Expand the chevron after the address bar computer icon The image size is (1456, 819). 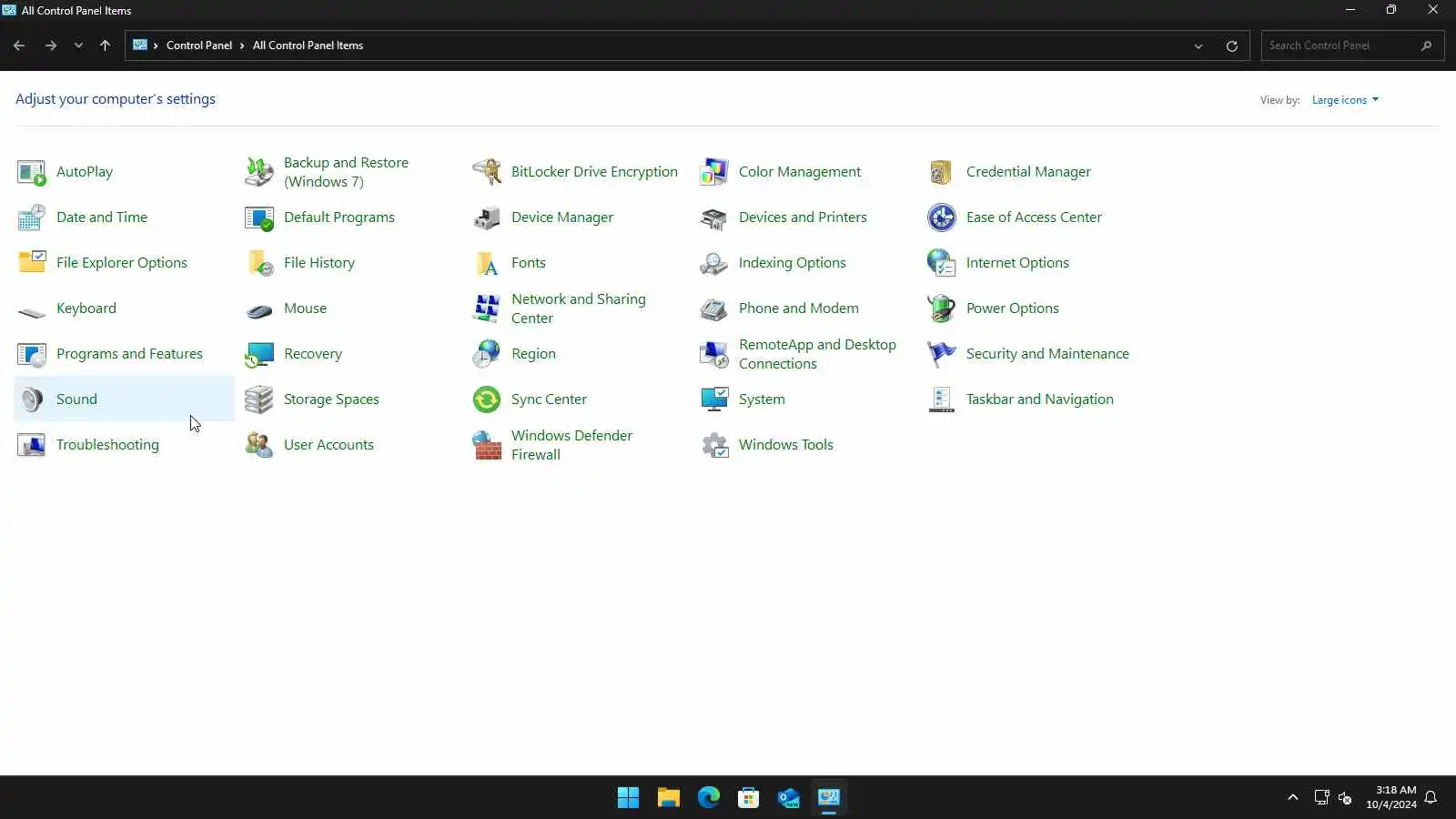point(156,45)
